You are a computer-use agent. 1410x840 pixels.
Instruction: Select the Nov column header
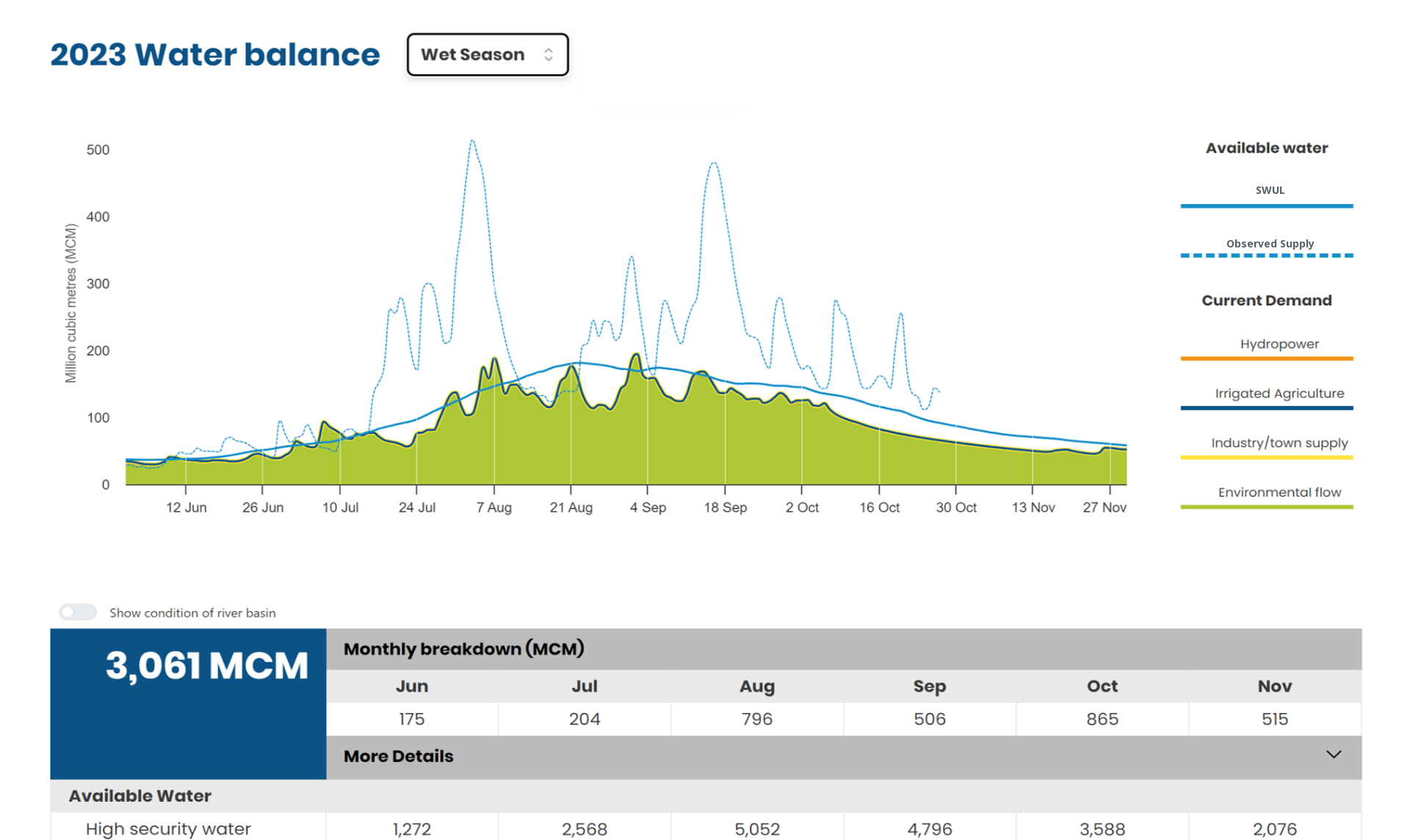coord(1275,686)
